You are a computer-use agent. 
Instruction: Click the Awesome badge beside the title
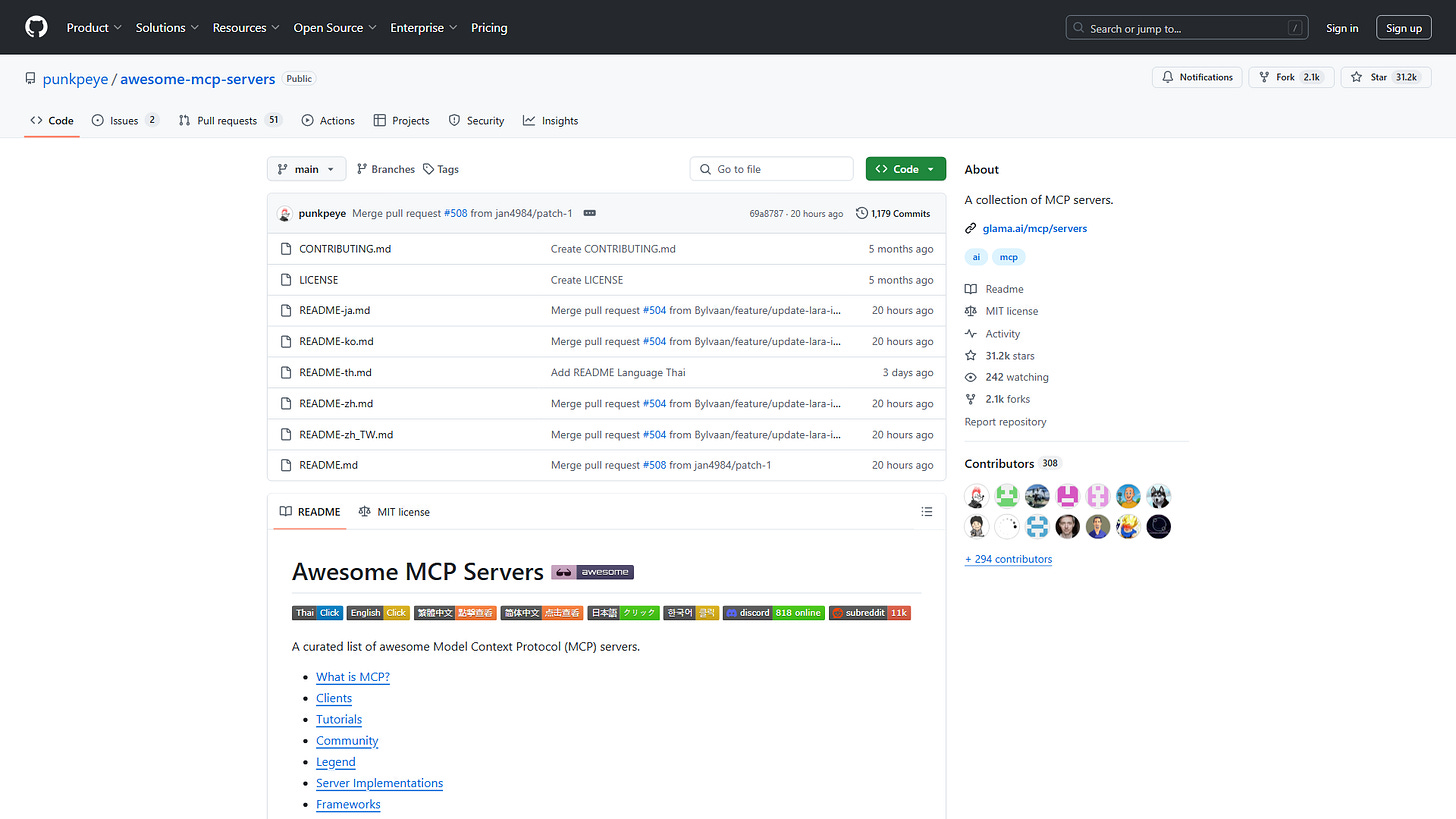point(592,572)
